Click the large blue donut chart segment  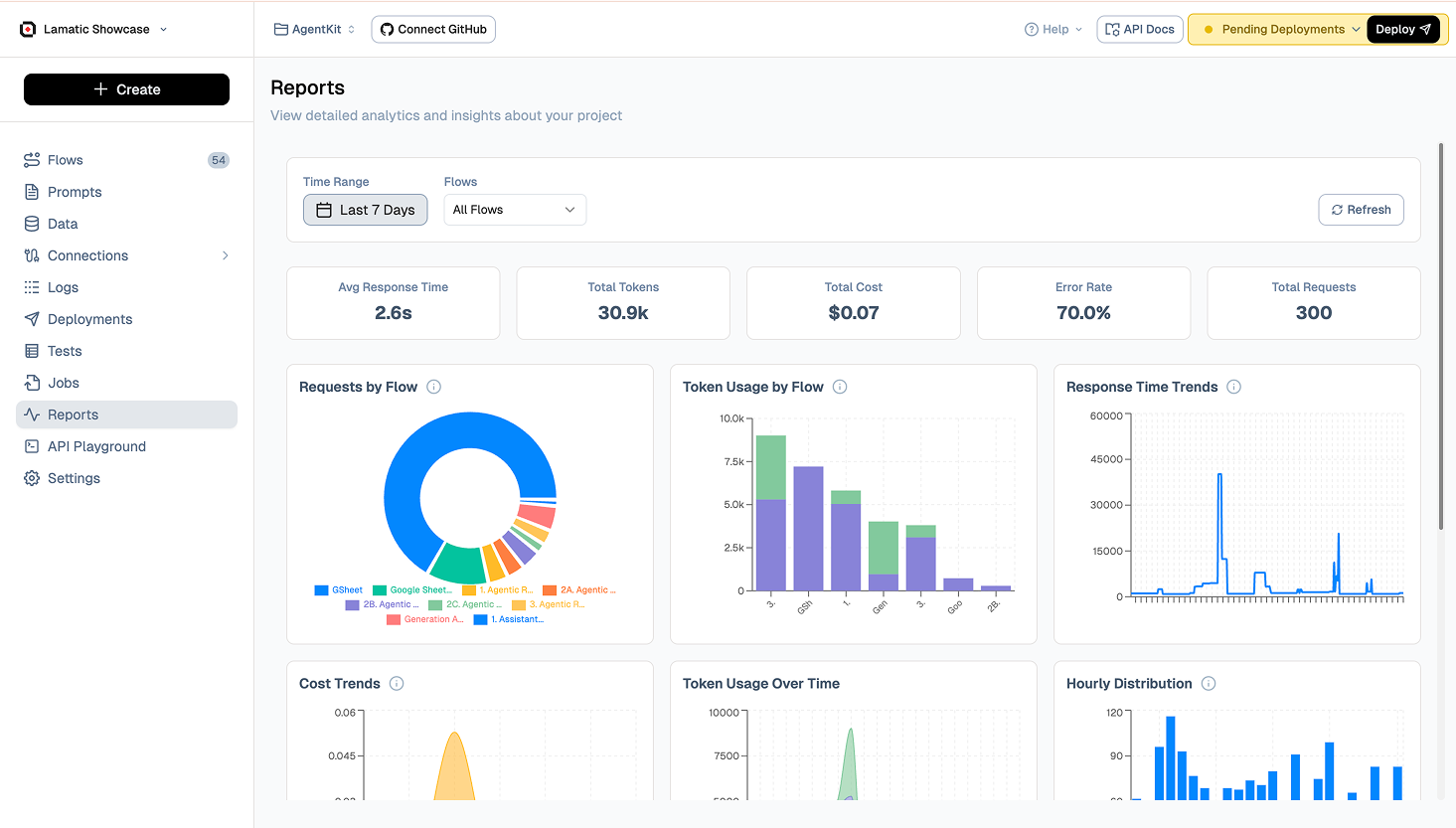[407, 467]
